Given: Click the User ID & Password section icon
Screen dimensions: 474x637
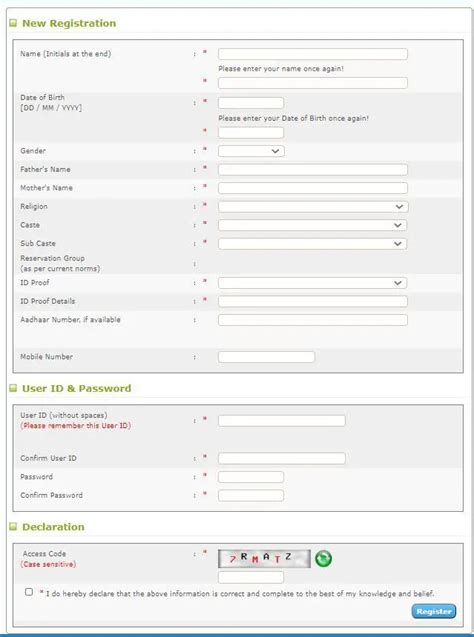Looking at the screenshot, I should coord(13,388).
